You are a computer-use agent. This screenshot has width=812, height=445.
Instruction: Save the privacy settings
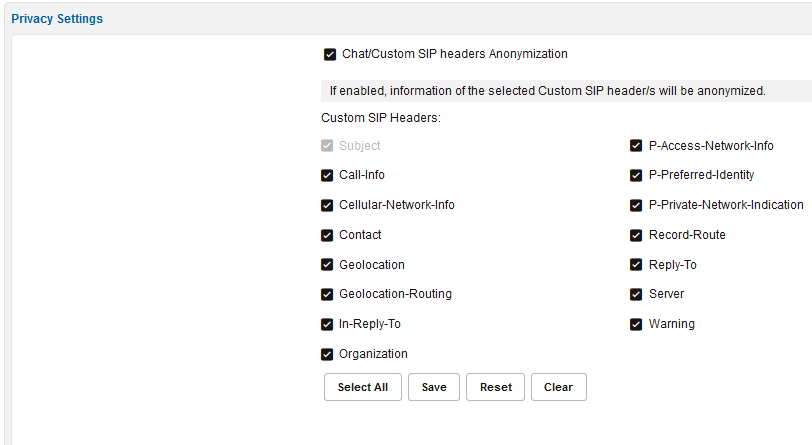434,387
